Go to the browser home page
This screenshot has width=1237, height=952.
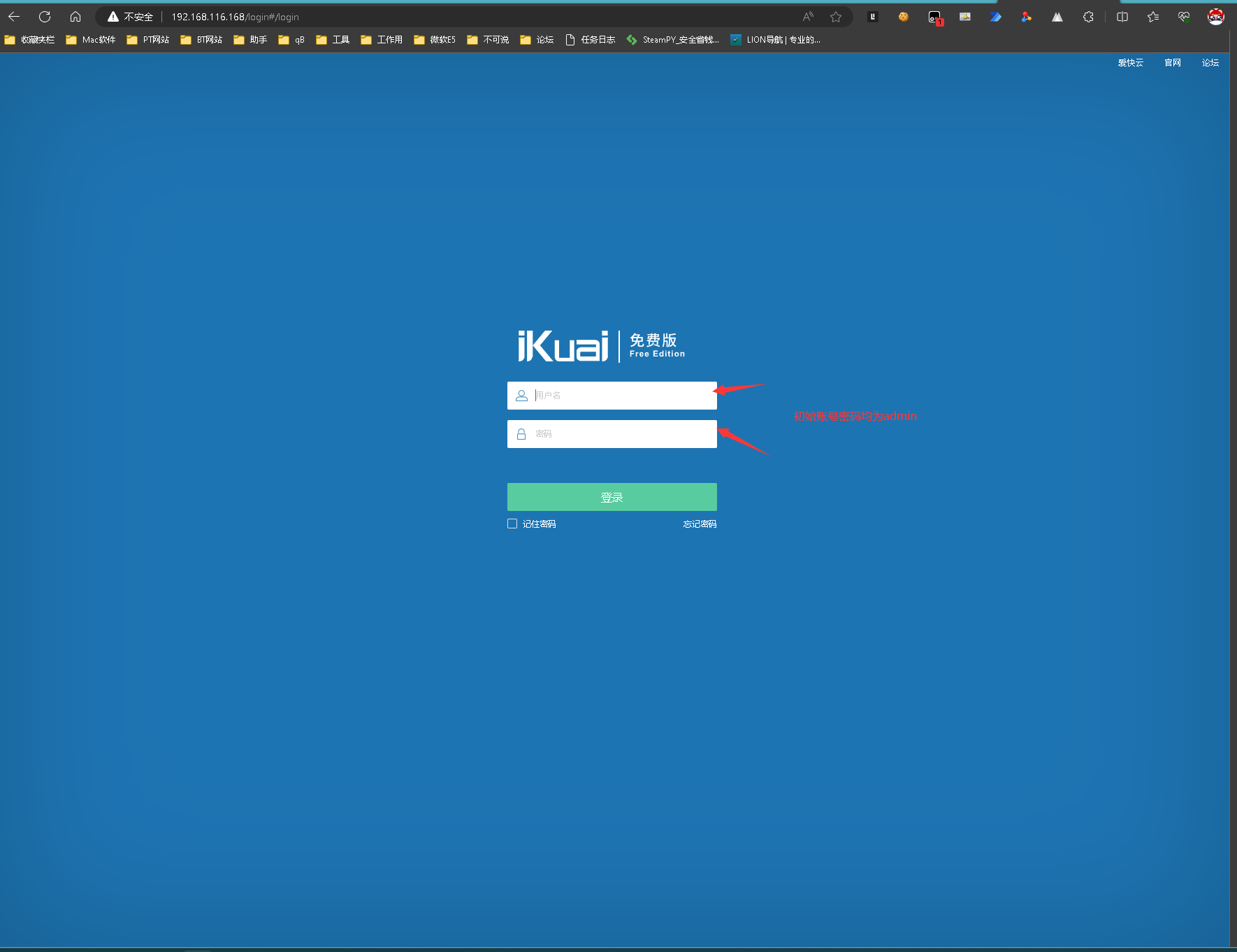75,17
